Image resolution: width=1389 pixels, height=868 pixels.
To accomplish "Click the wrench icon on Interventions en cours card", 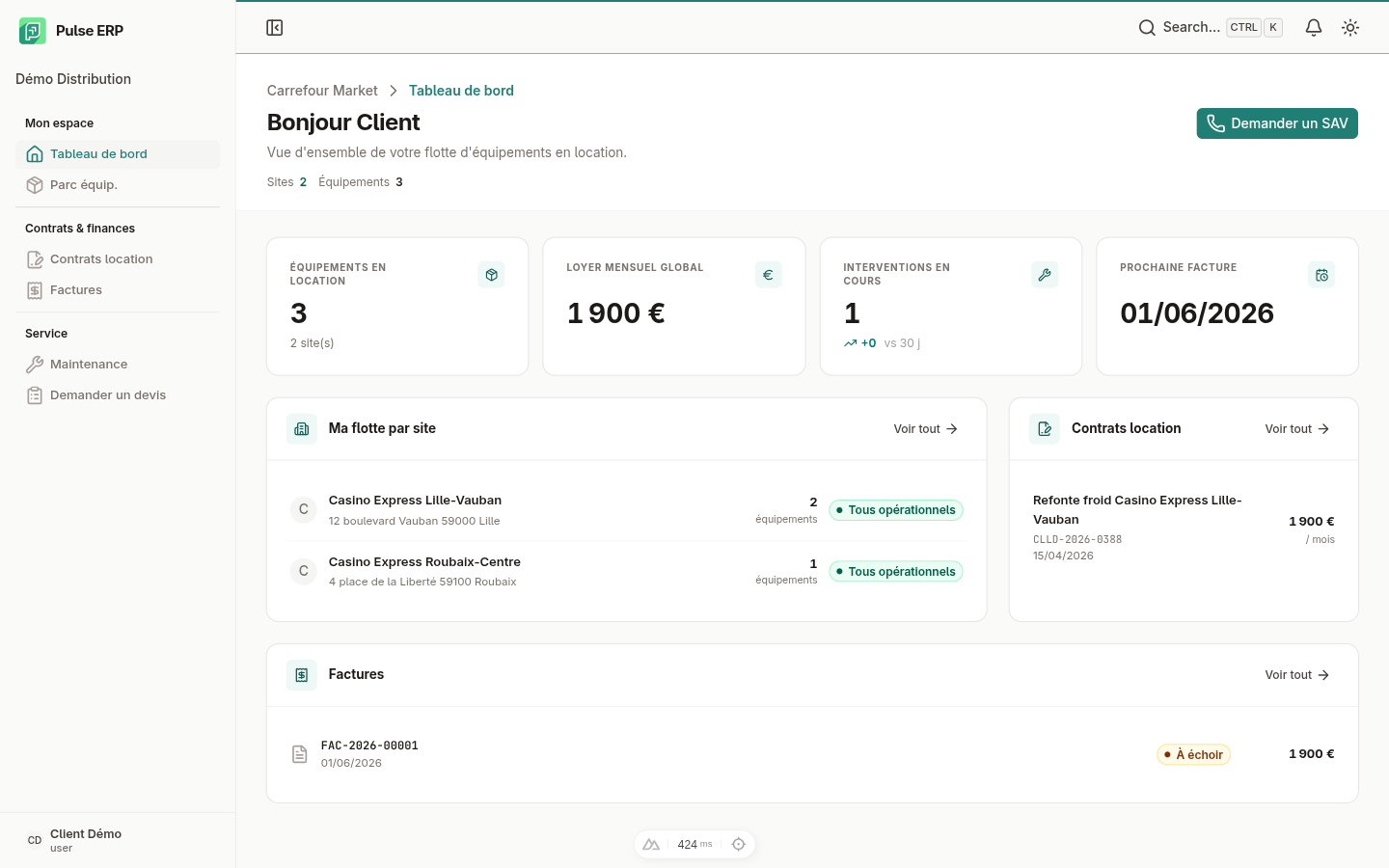I will (x=1045, y=275).
